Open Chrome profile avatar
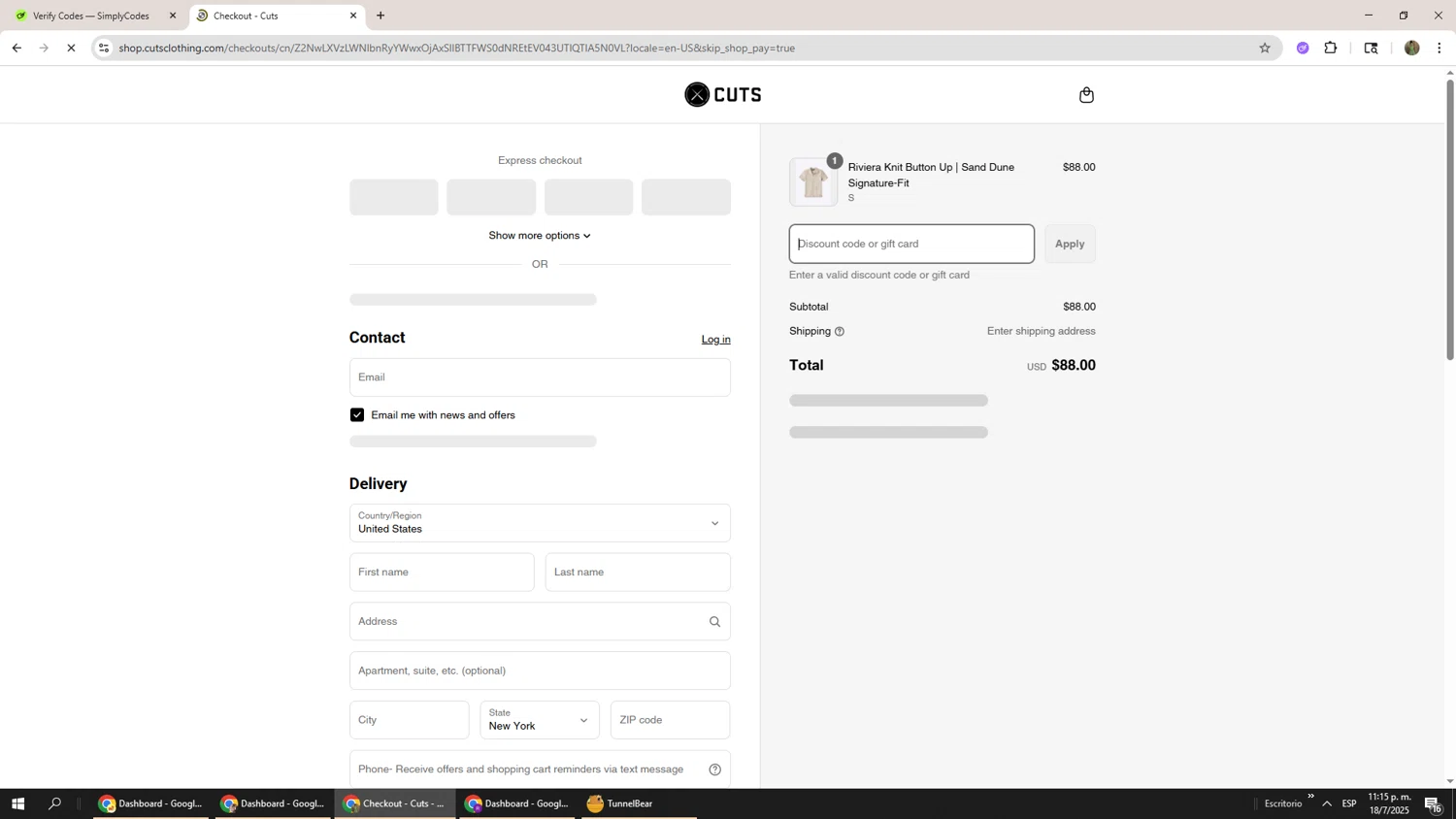Image resolution: width=1456 pixels, height=819 pixels. pyautogui.click(x=1412, y=48)
